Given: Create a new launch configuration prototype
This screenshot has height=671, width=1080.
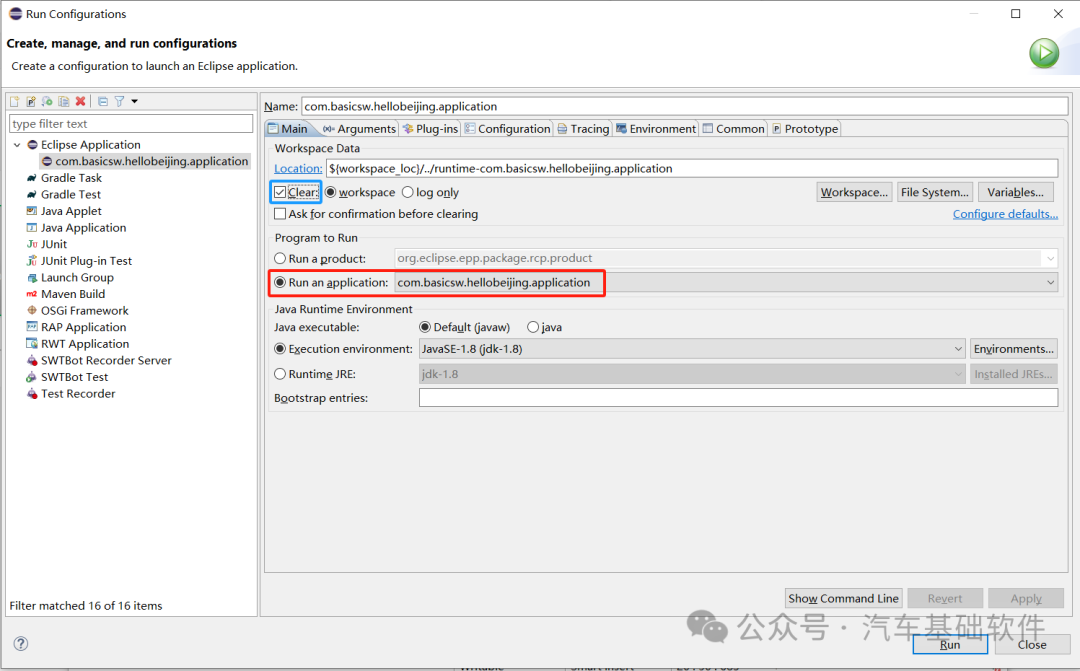Looking at the screenshot, I should pyautogui.click(x=31, y=101).
